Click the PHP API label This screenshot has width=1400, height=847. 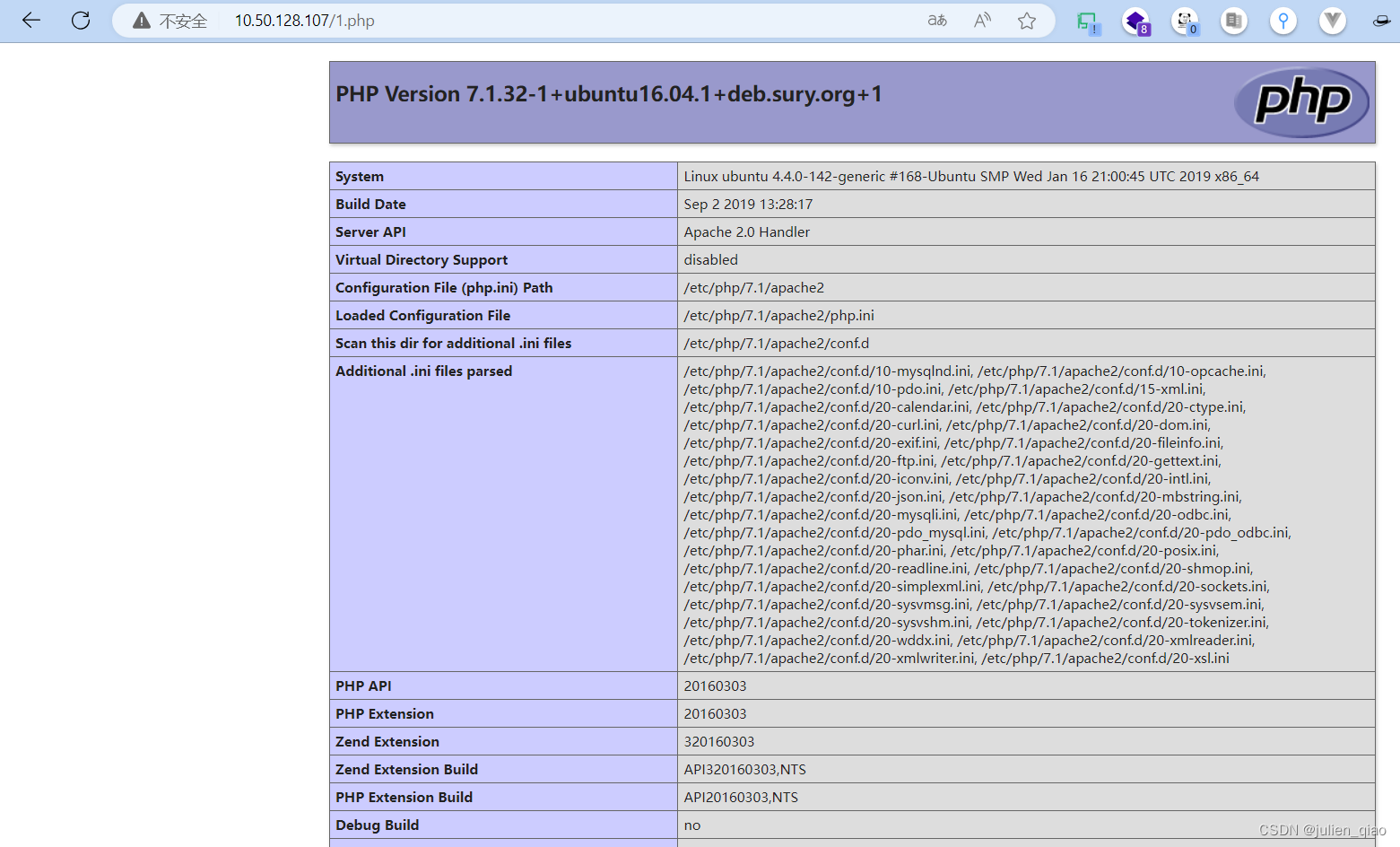coord(363,686)
